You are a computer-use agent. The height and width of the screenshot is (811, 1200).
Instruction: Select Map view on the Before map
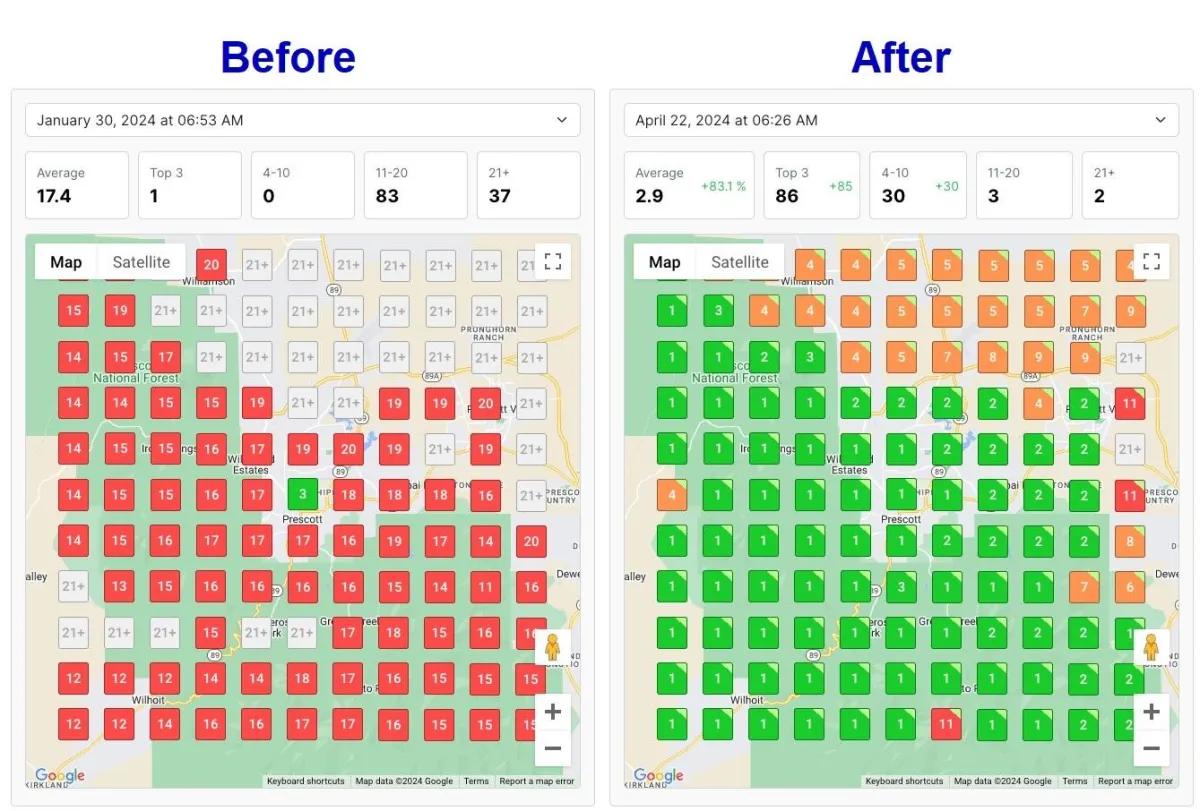click(66, 262)
